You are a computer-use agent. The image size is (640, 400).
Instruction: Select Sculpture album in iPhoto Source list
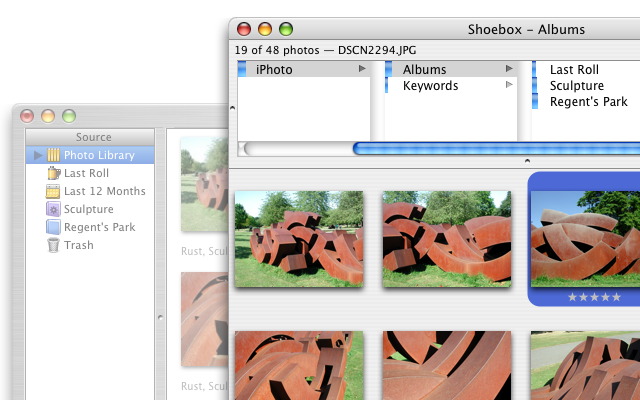click(x=90, y=209)
